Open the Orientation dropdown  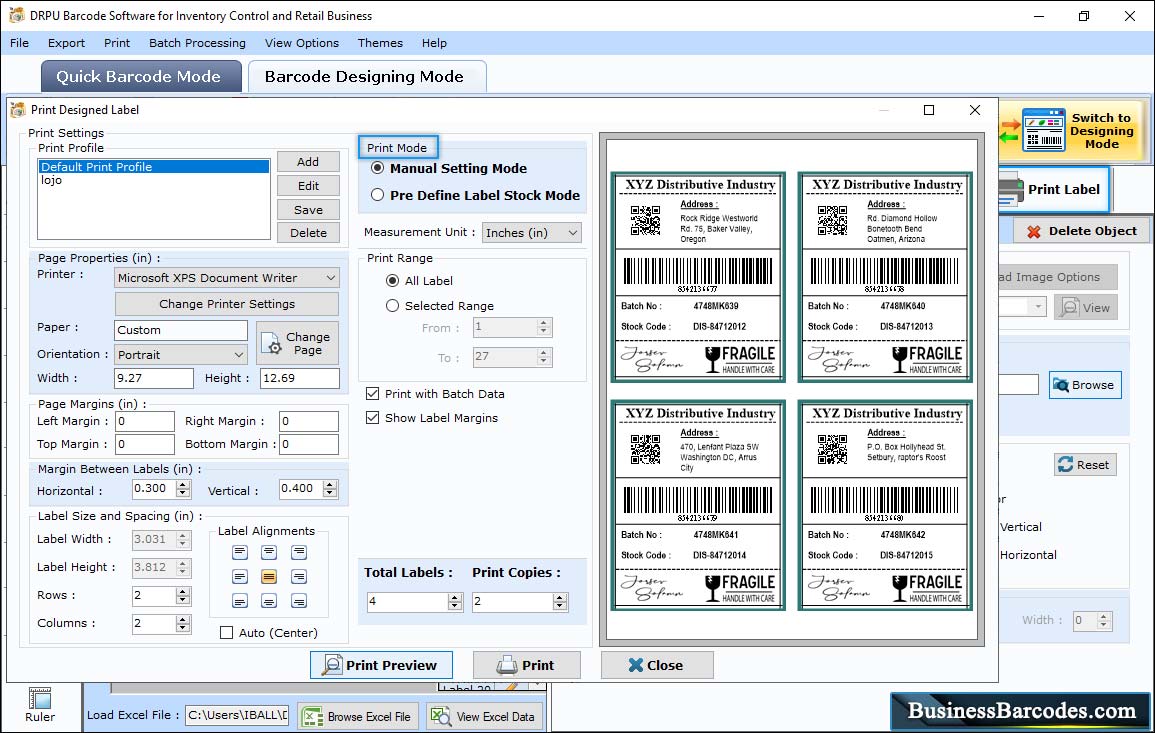[180, 355]
